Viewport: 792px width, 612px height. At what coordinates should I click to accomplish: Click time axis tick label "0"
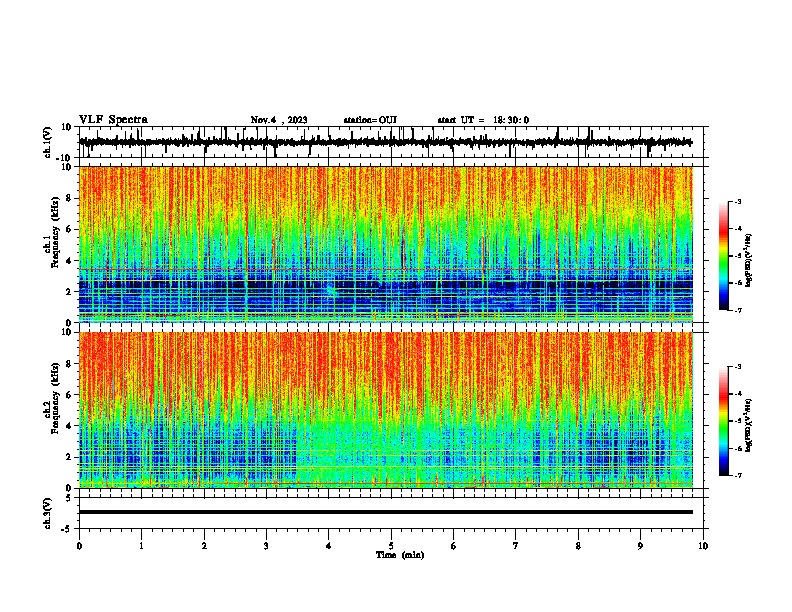click(79, 546)
